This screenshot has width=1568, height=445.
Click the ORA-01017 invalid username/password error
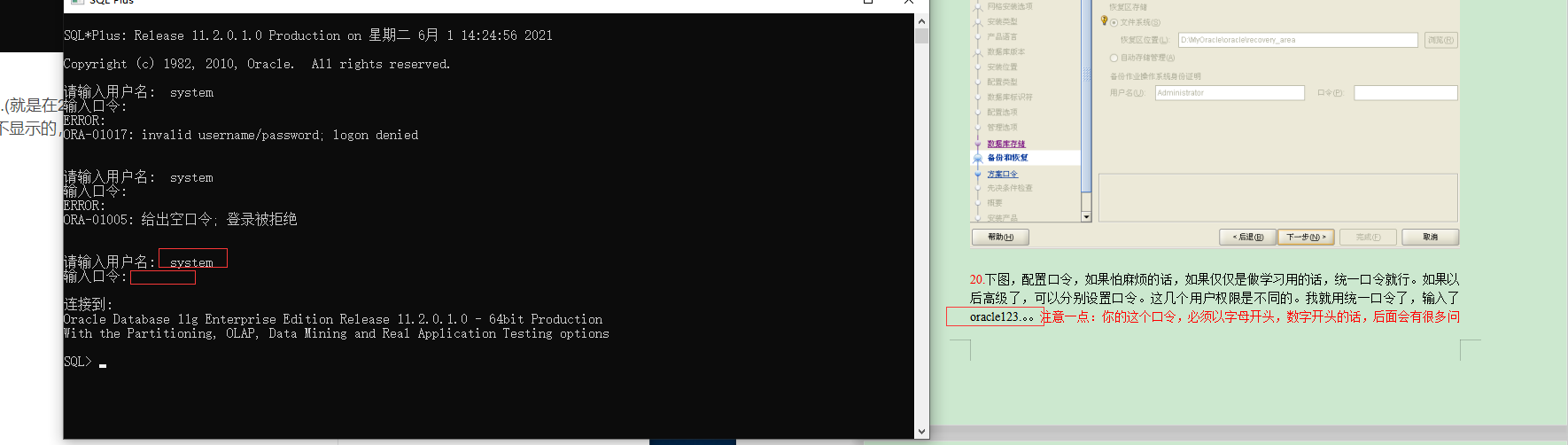click(241, 135)
